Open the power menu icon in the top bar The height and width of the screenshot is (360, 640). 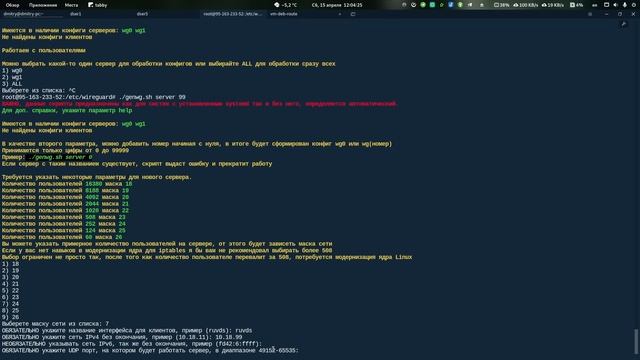point(633,5)
